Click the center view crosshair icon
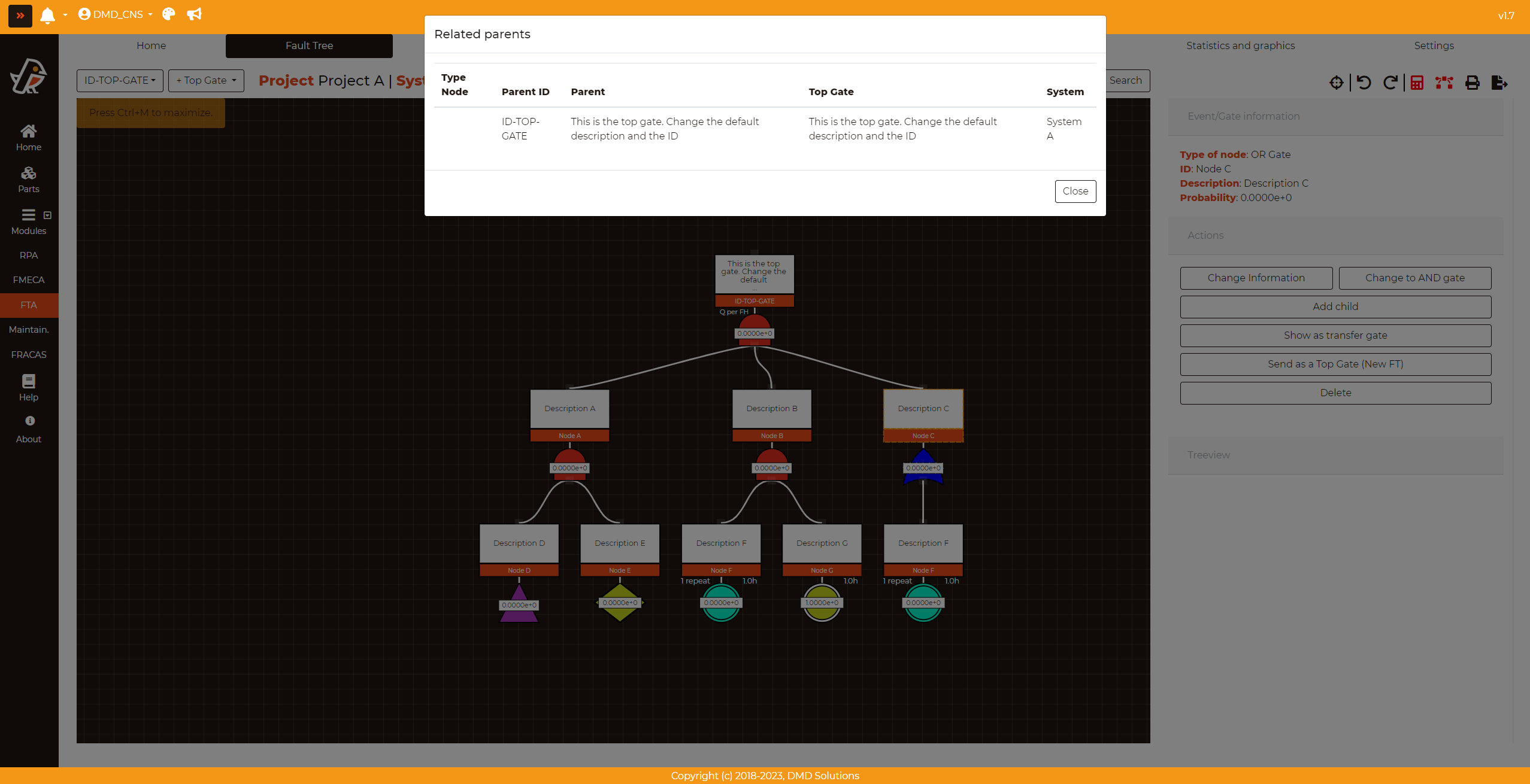 point(1336,83)
